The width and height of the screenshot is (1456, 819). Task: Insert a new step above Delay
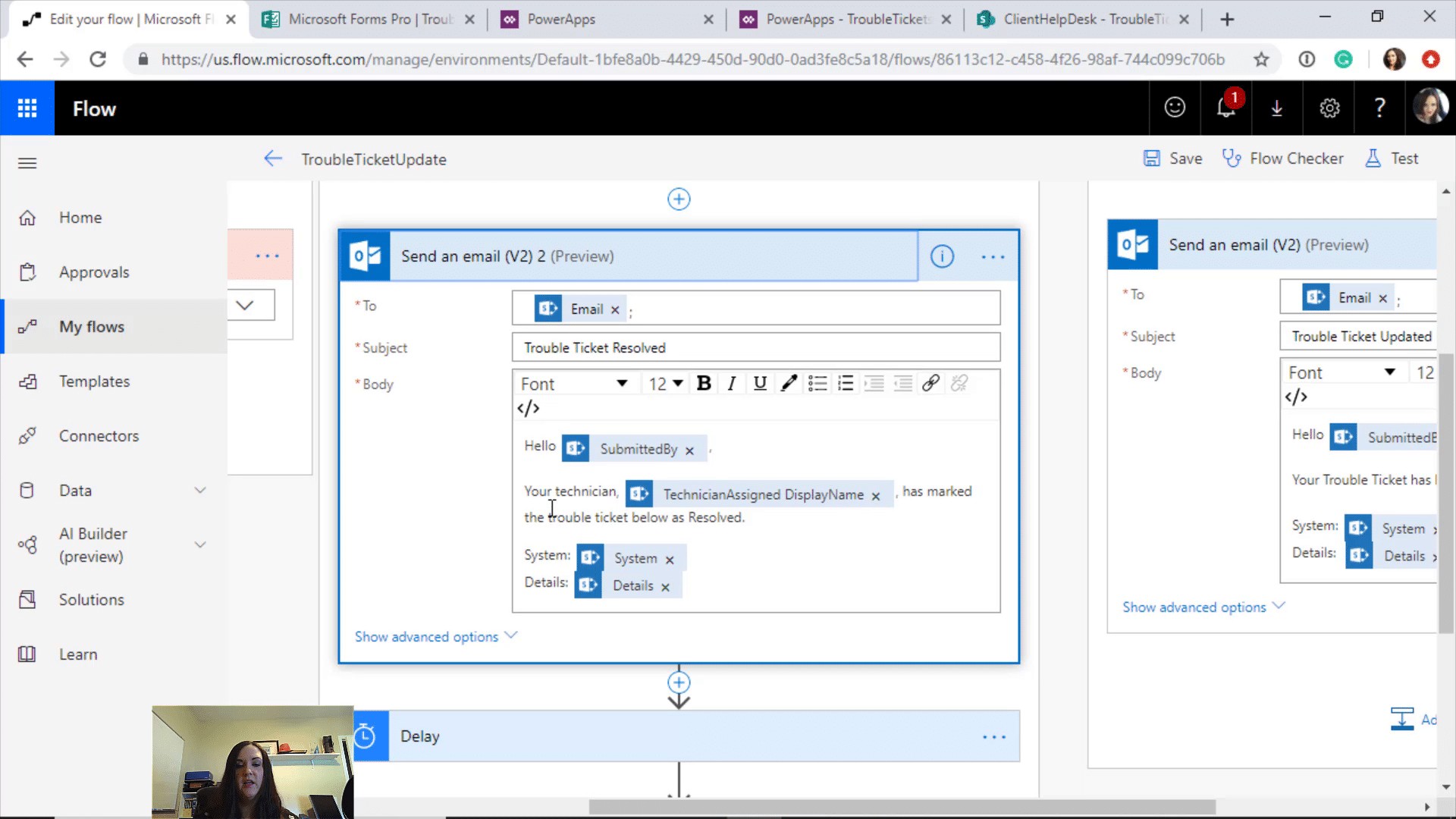679,682
